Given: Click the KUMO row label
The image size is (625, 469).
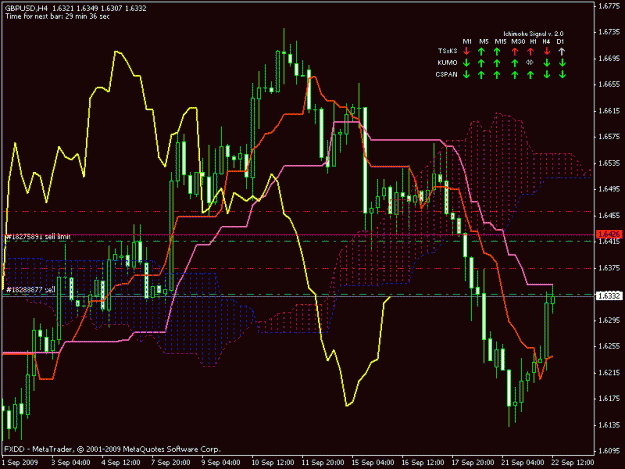Looking at the screenshot, I should 447,63.
